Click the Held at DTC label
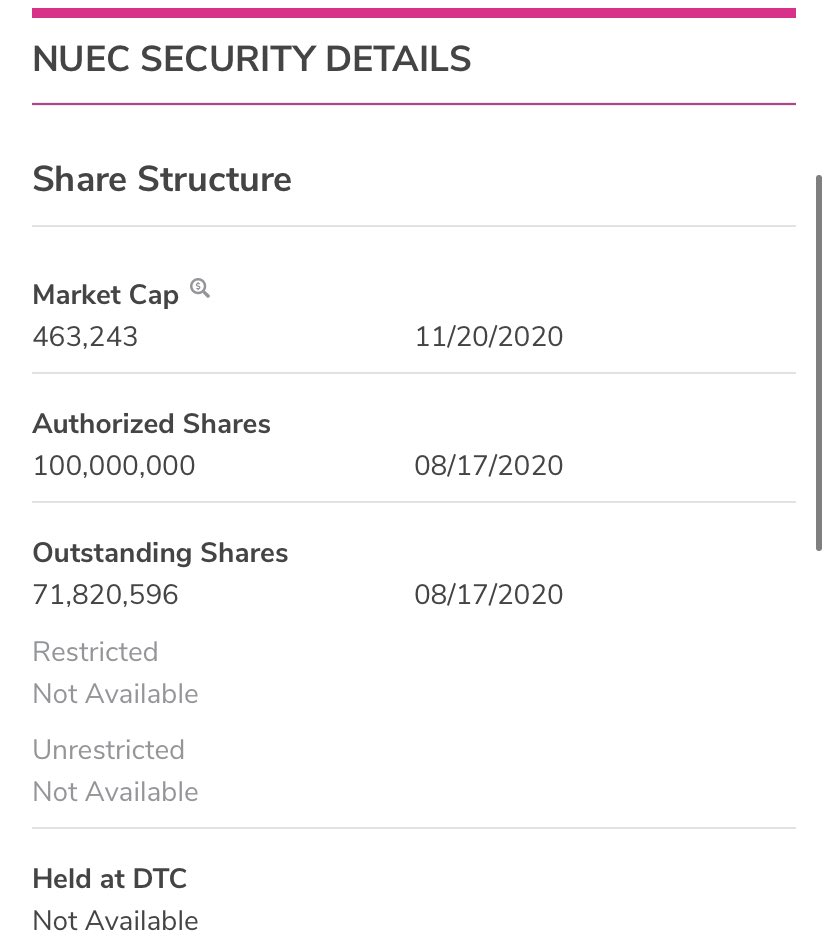The height and width of the screenshot is (944, 828). [110, 878]
